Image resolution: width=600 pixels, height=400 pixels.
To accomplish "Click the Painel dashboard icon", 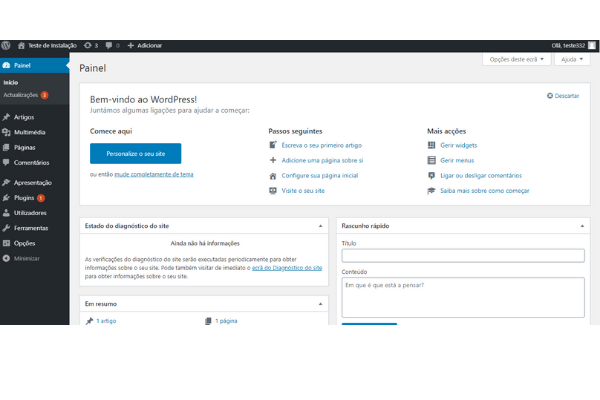I will pos(6,65).
